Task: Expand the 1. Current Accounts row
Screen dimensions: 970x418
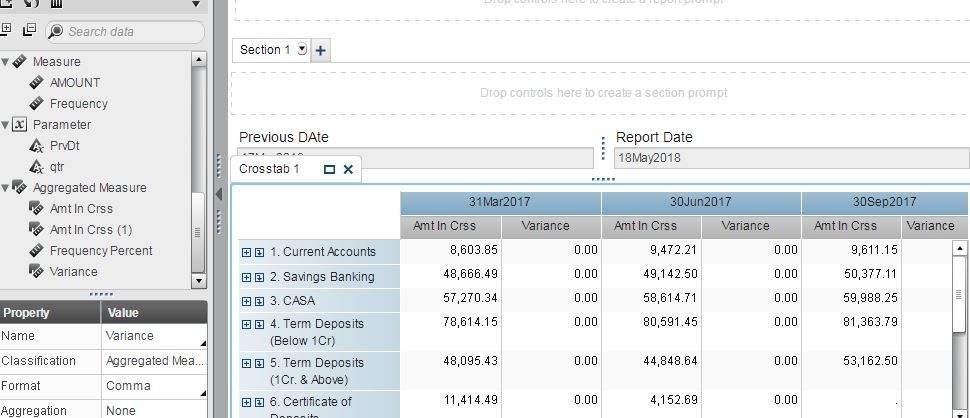Action: [246, 252]
